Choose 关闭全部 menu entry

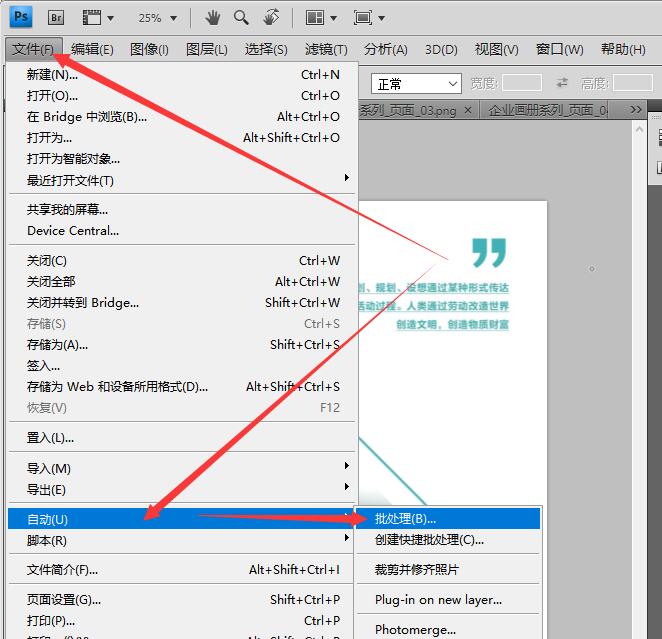[x=182, y=282]
